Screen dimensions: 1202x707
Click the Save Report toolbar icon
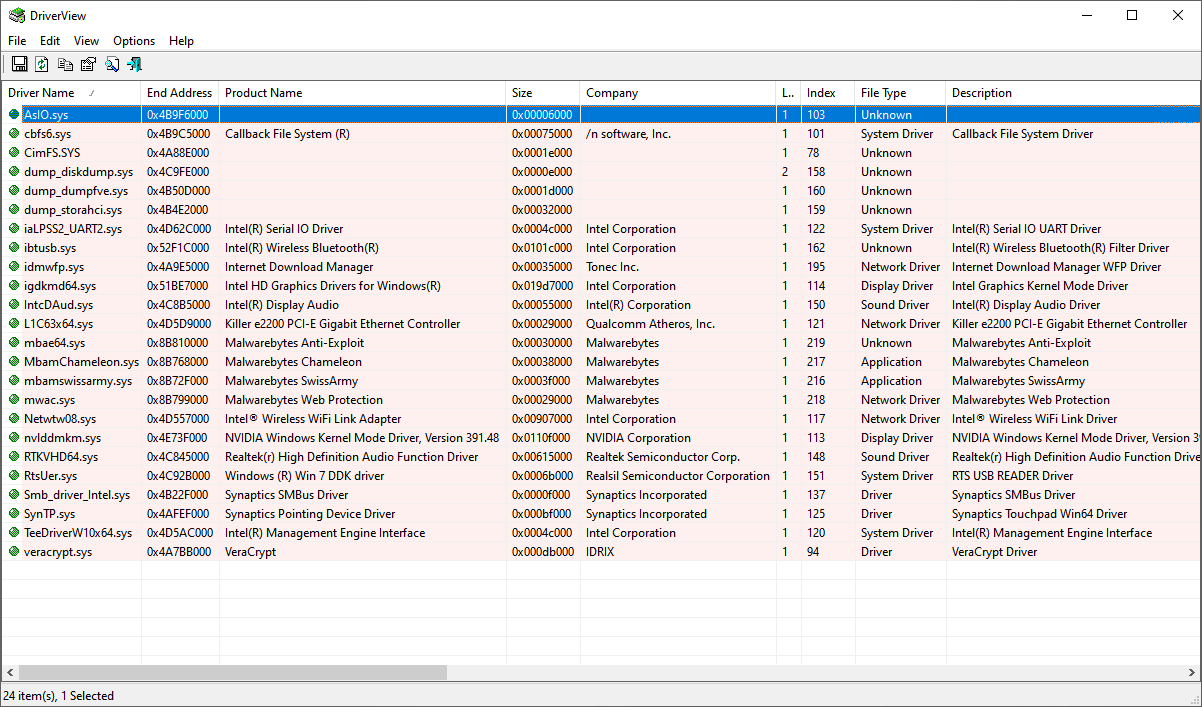tap(19, 63)
